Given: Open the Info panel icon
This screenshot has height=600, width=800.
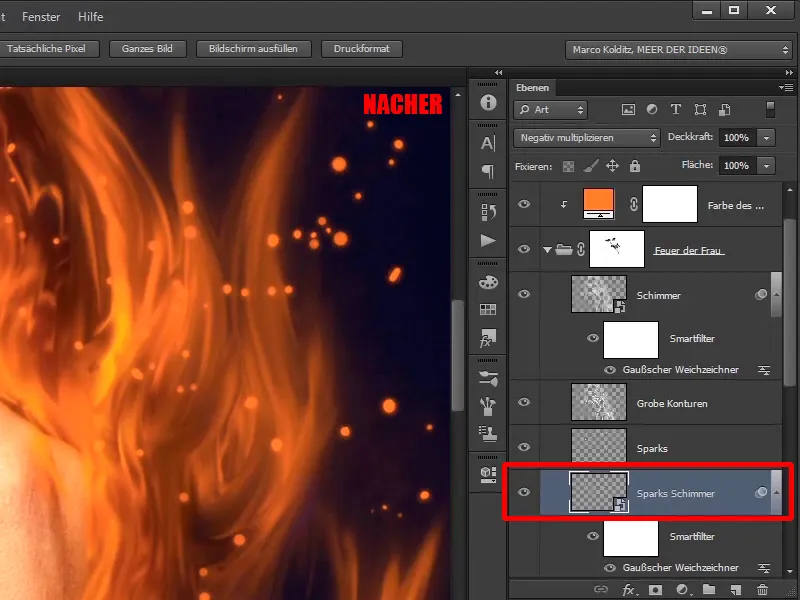Looking at the screenshot, I should [488, 103].
